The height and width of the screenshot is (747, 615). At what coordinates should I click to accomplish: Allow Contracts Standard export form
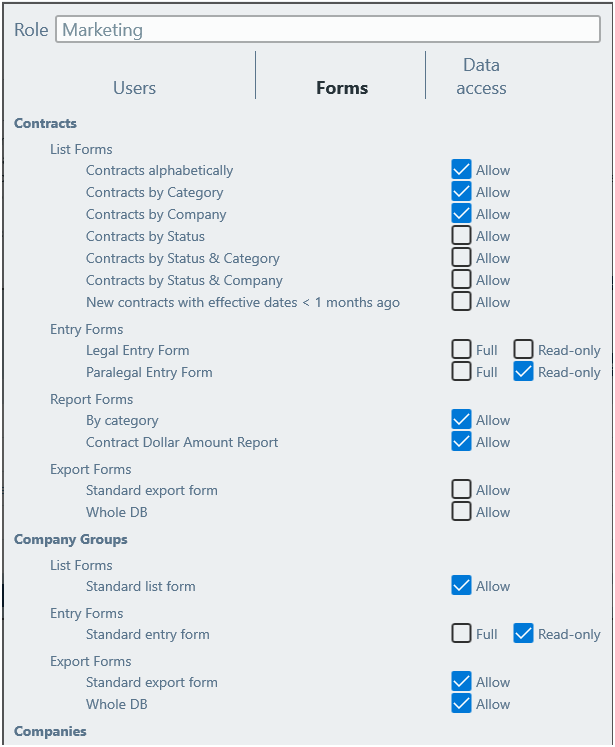[461, 491]
